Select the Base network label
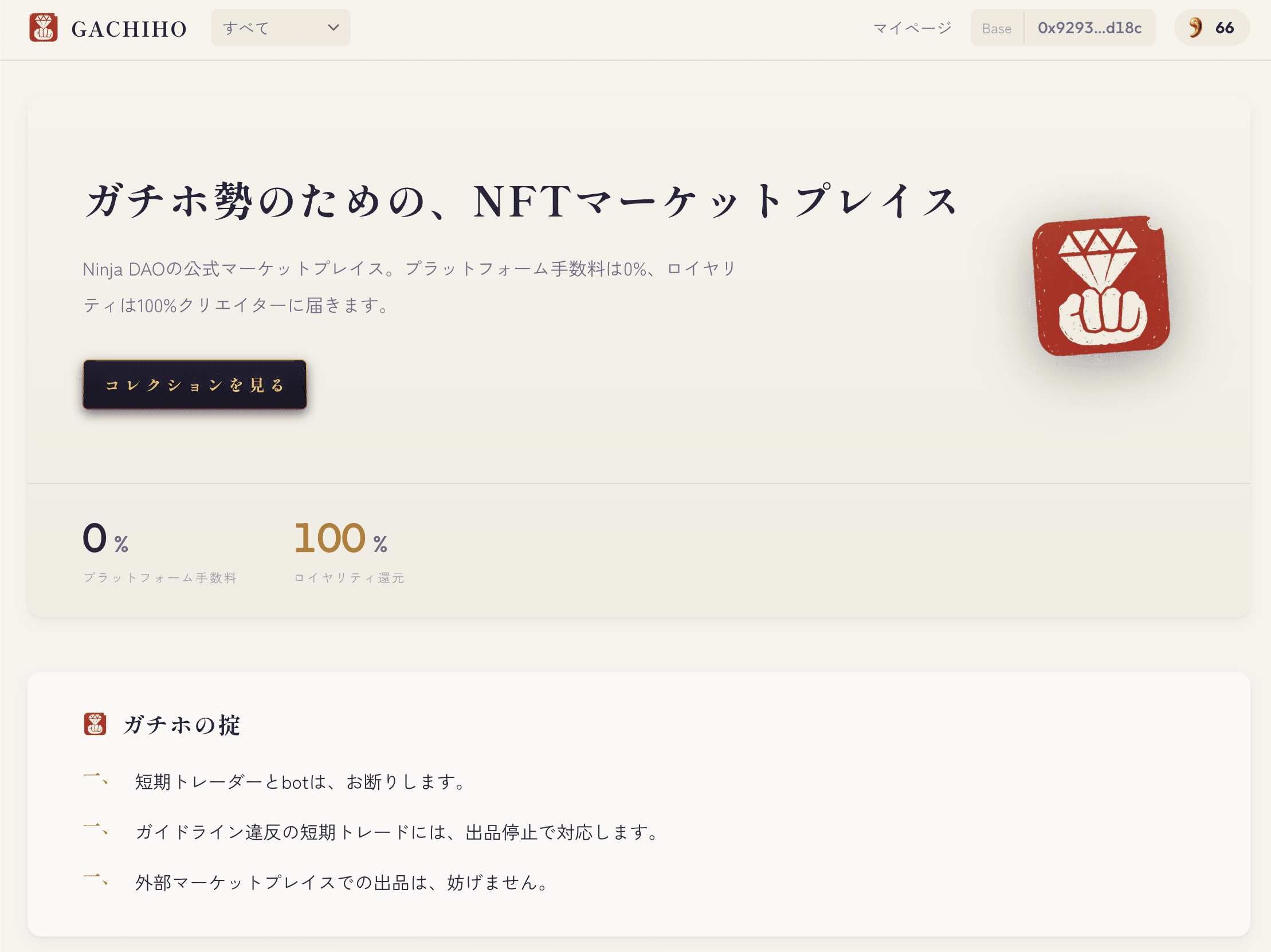1271x952 pixels. pyautogui.click(x=997, y=28)
